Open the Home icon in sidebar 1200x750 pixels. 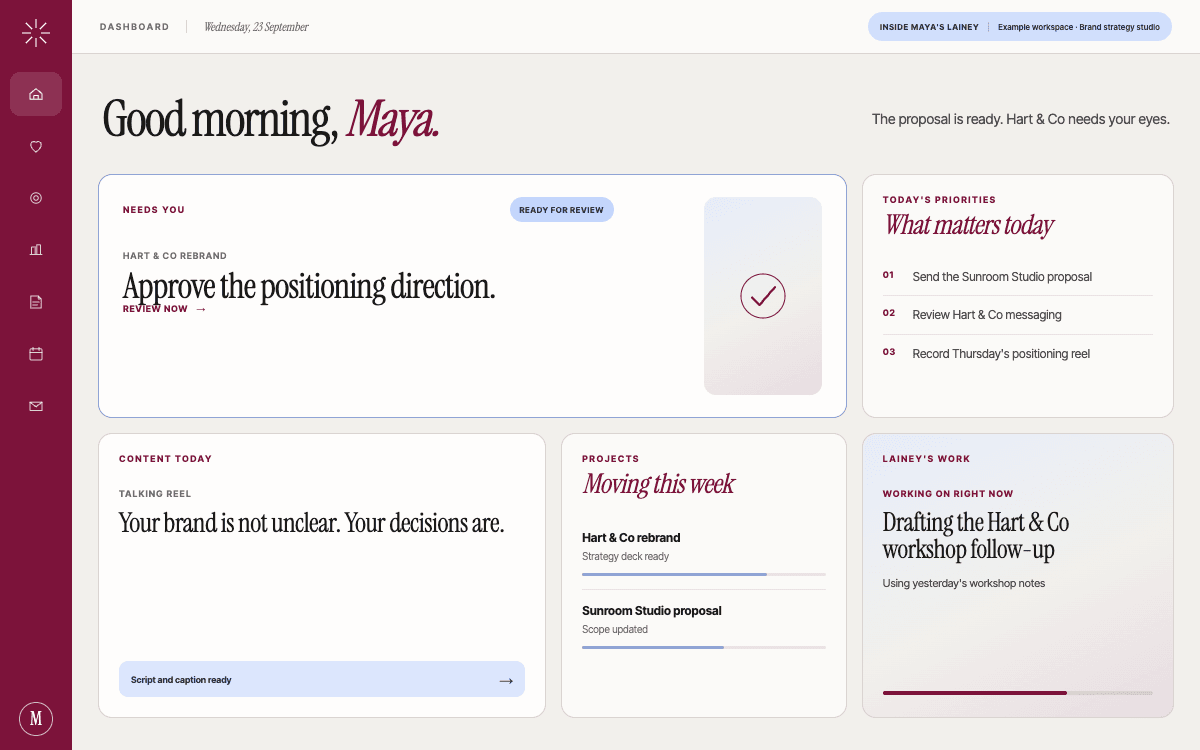[36, 94]
